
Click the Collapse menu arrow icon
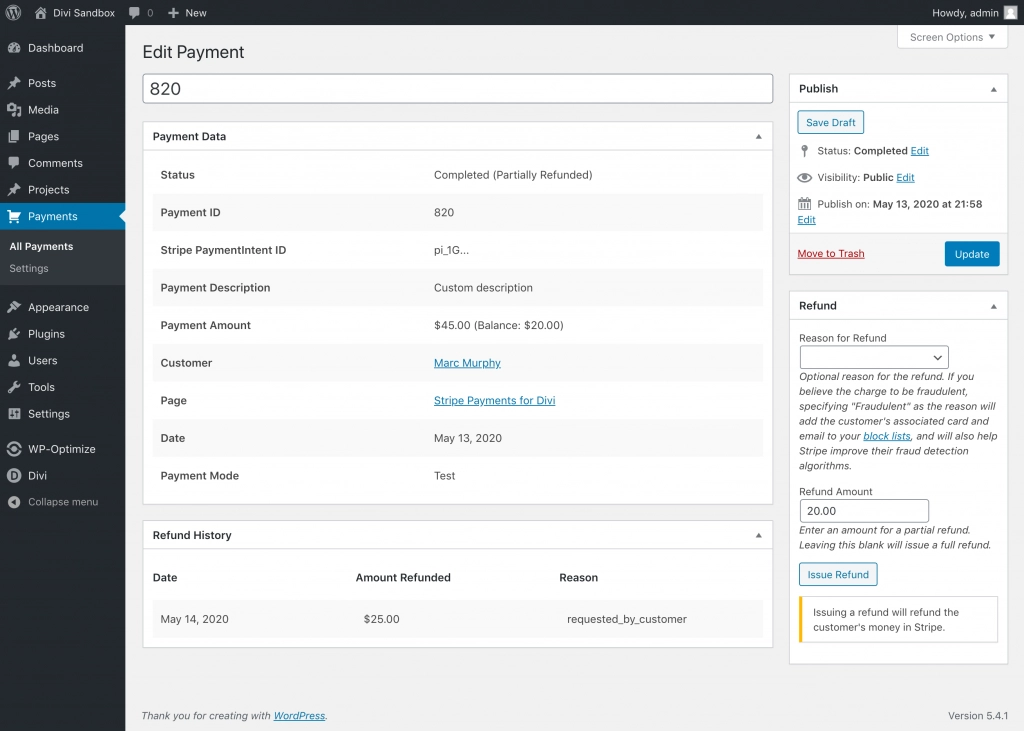click(14, 502)
